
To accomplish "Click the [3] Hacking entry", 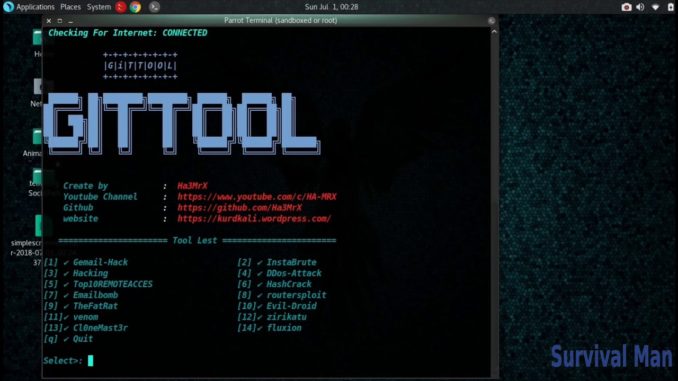I will [76, 273].
